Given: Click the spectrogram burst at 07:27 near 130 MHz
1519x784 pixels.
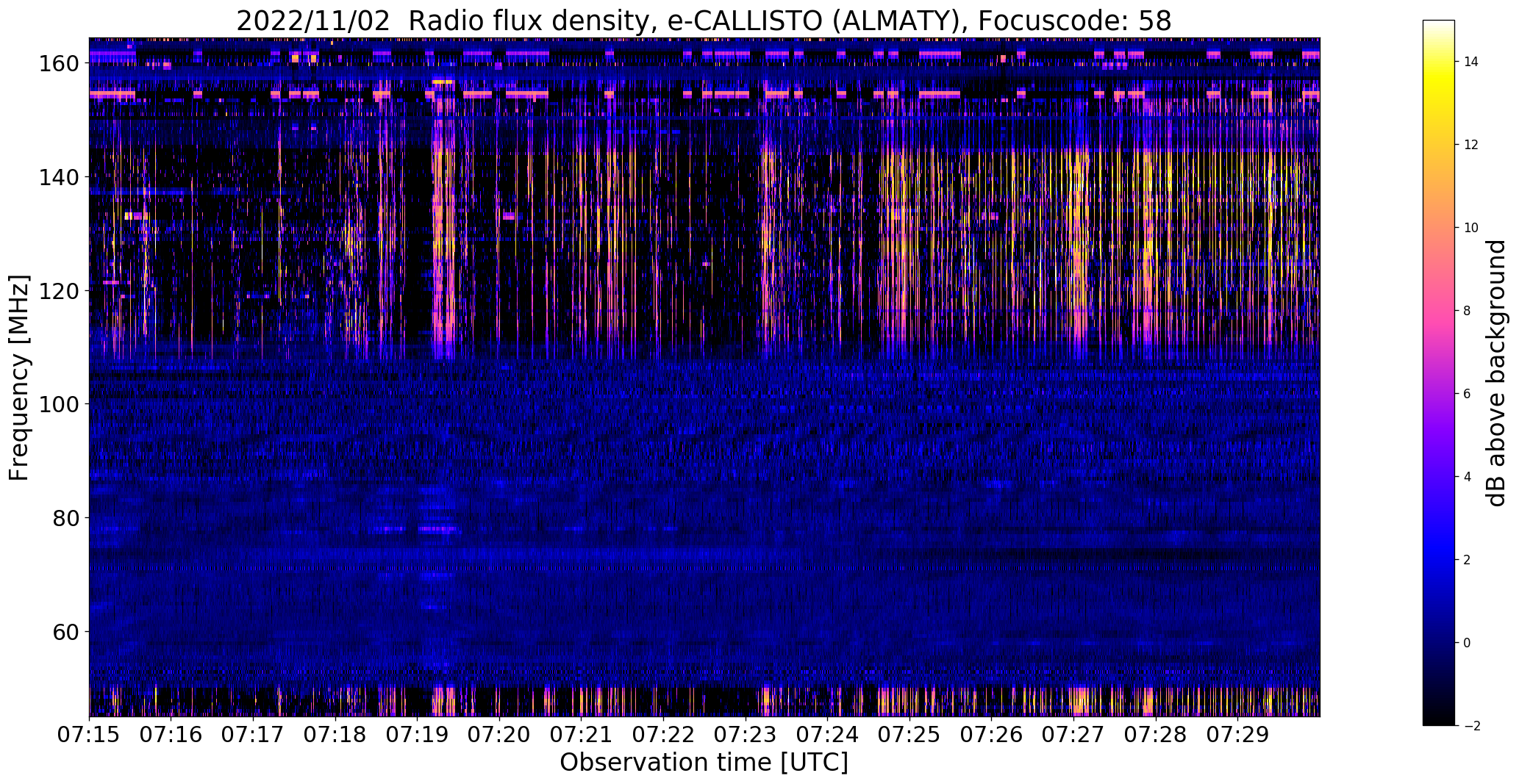Looking at the screenshot, I should click(x=1079, y=234).
